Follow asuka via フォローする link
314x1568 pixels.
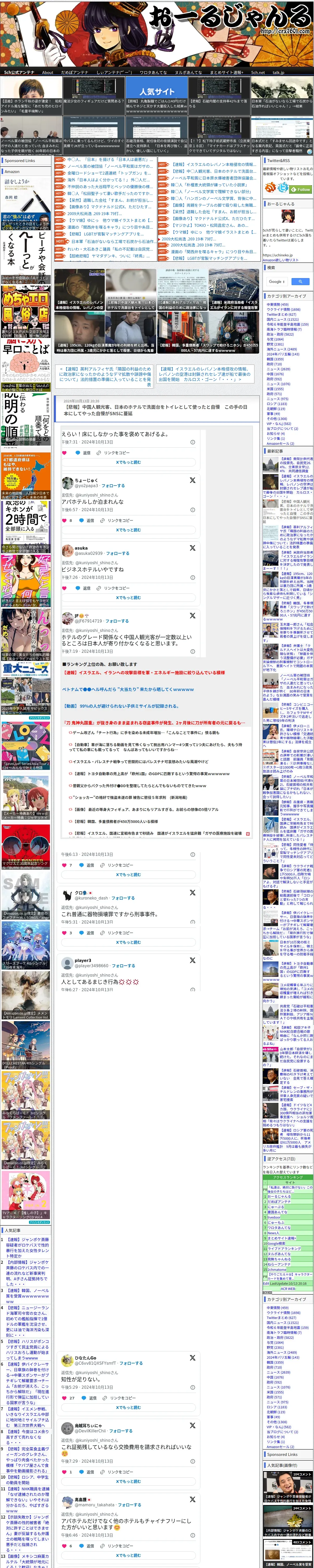pos(118,553)
